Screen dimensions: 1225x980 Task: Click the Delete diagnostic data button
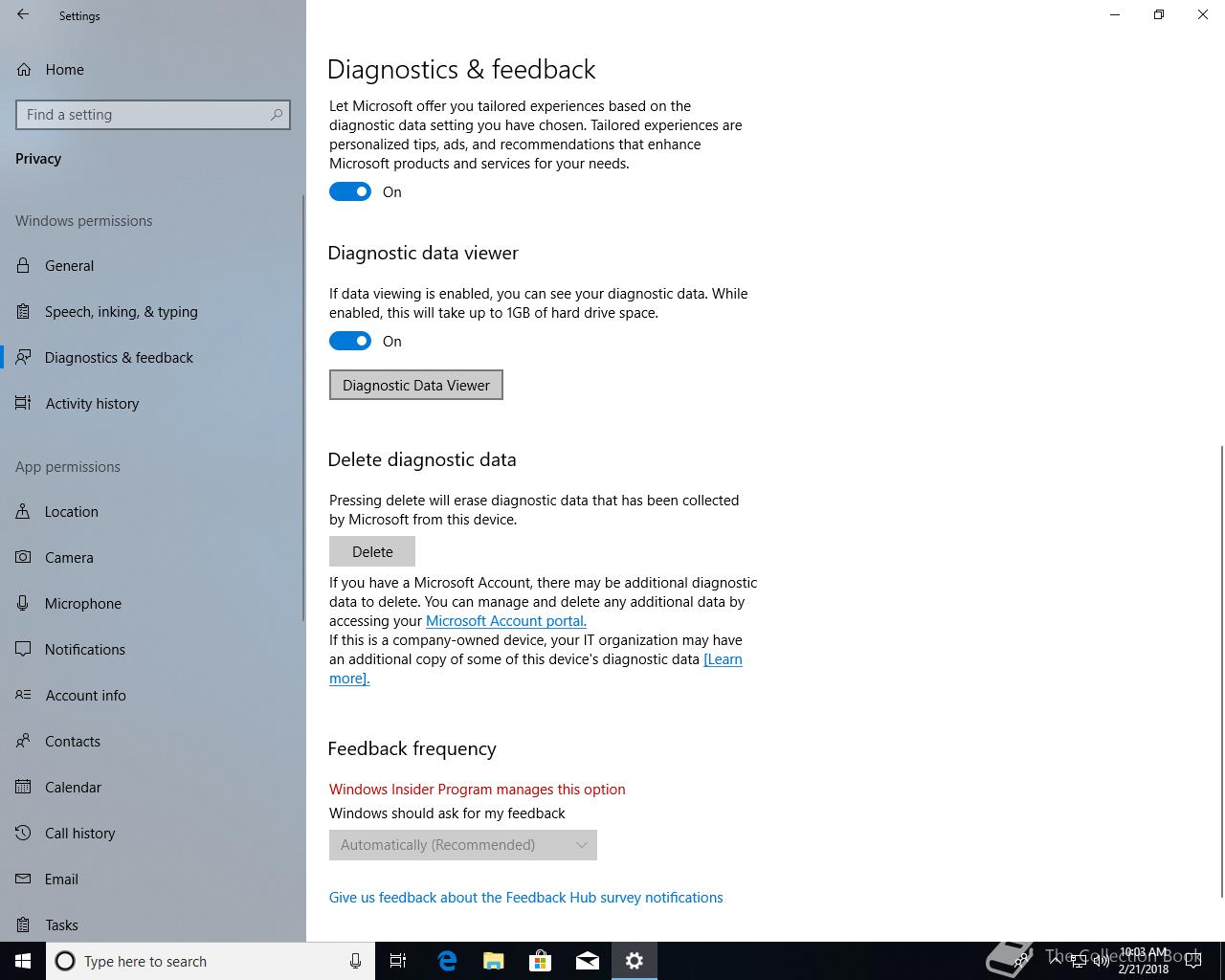(372, 551)
